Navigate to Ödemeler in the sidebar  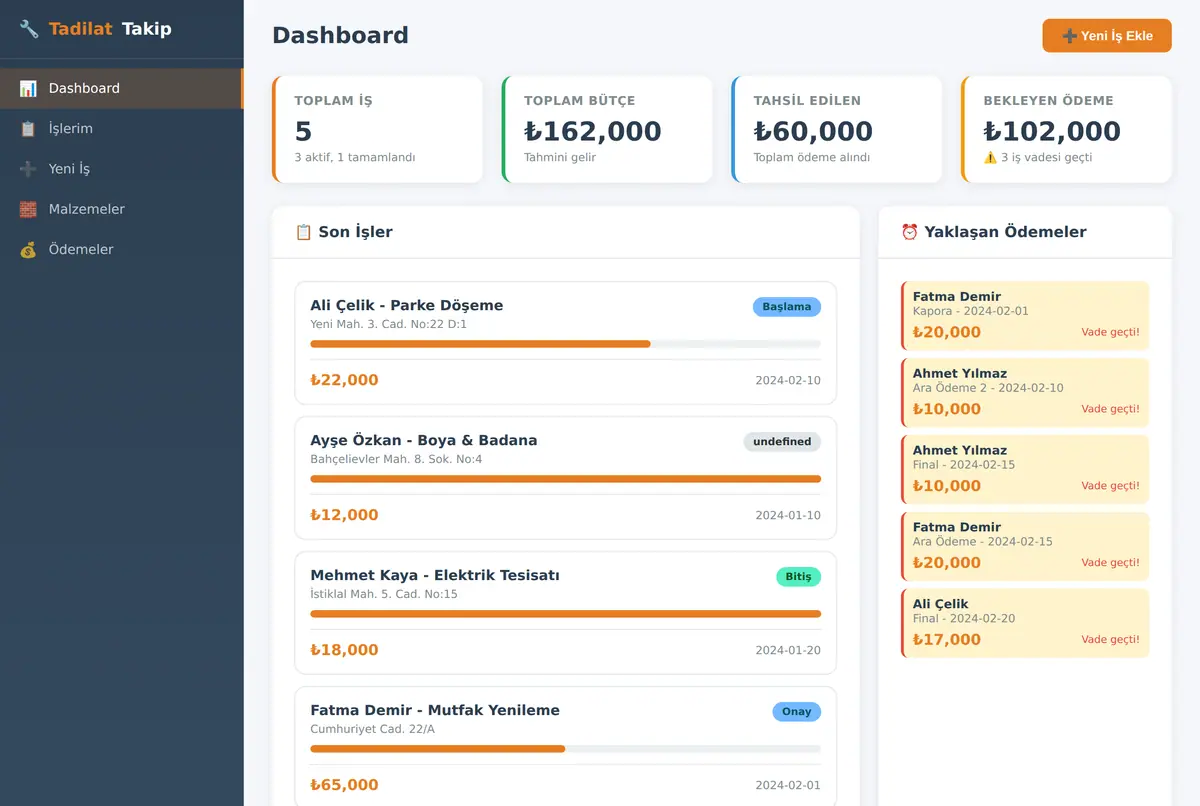click(x=121, y=250)
